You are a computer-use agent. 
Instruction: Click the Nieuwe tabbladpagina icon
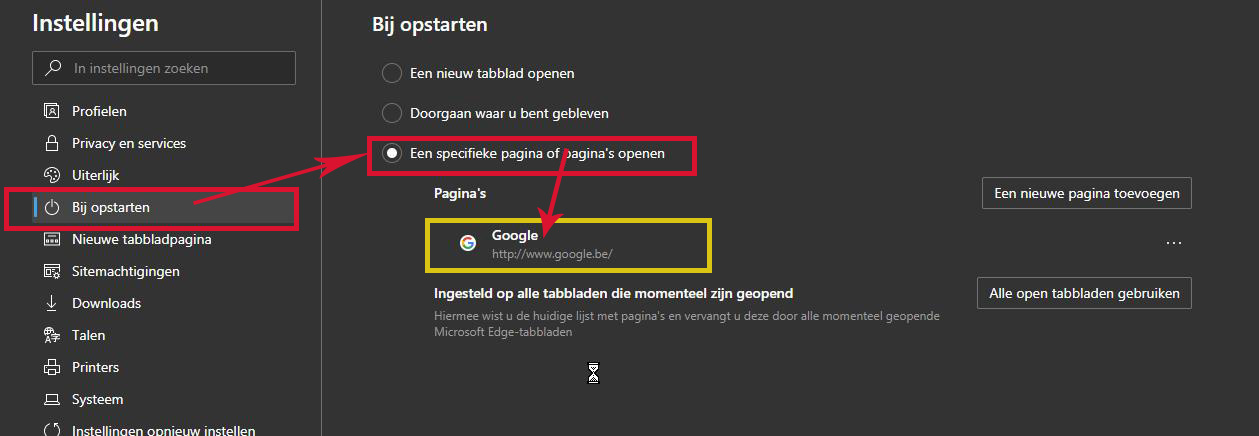(x=52, y=239)
